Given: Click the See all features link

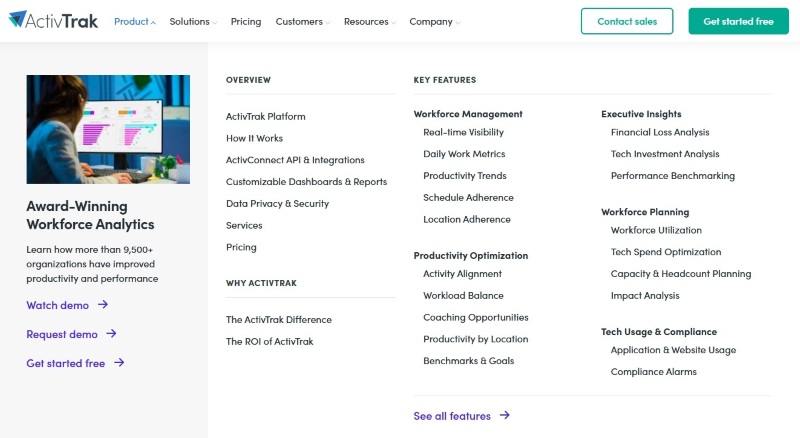Looking at the screenshot, I should (x=452, y=416).
